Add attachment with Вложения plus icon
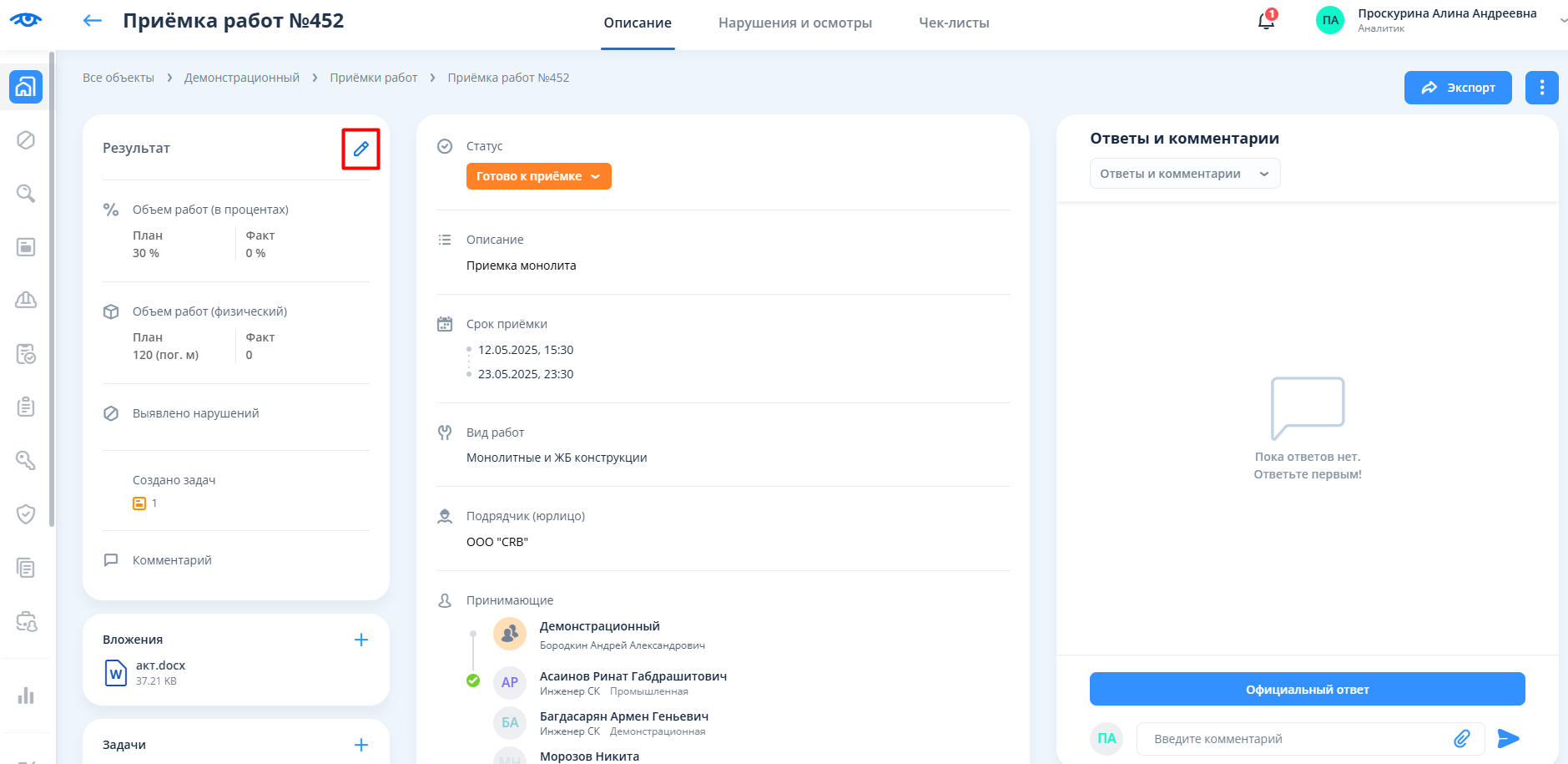This screenshot has height=764, width=1568. click(x=361, y=640)
